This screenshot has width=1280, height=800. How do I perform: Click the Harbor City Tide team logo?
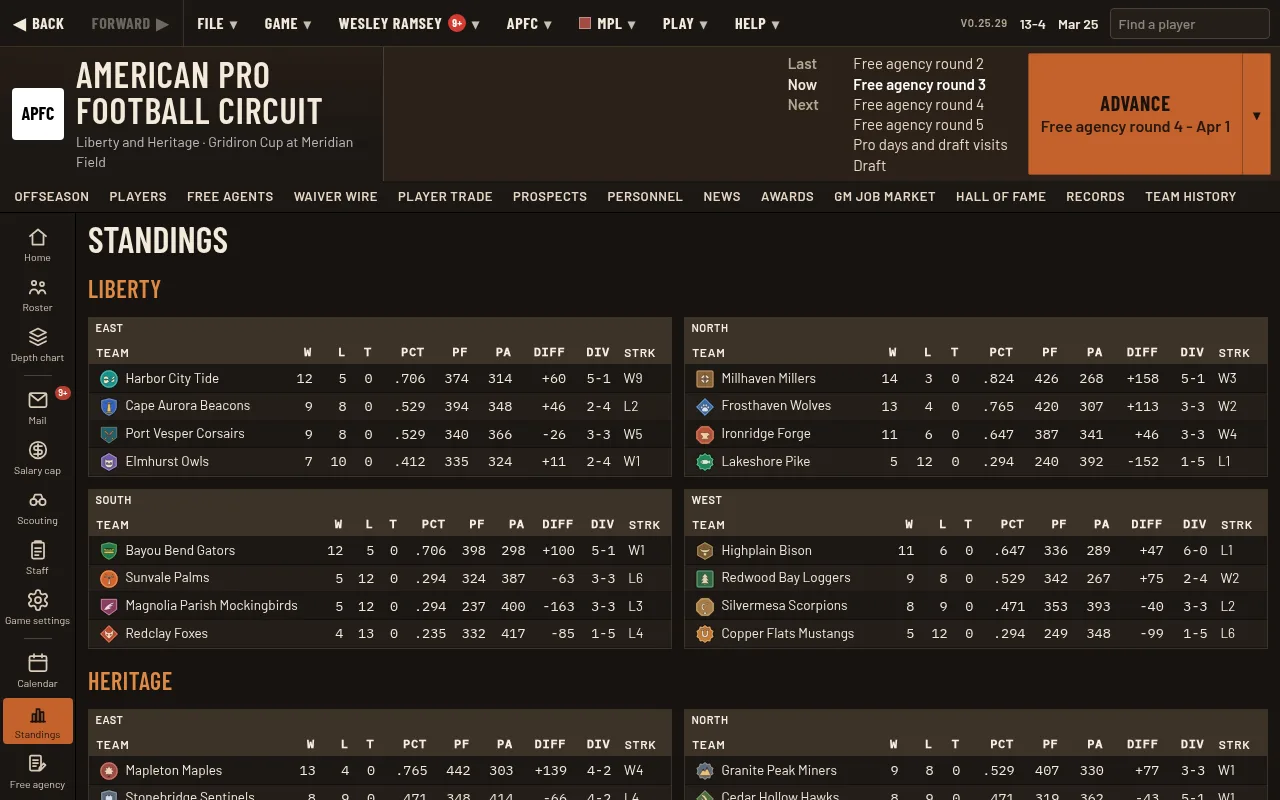109,379
